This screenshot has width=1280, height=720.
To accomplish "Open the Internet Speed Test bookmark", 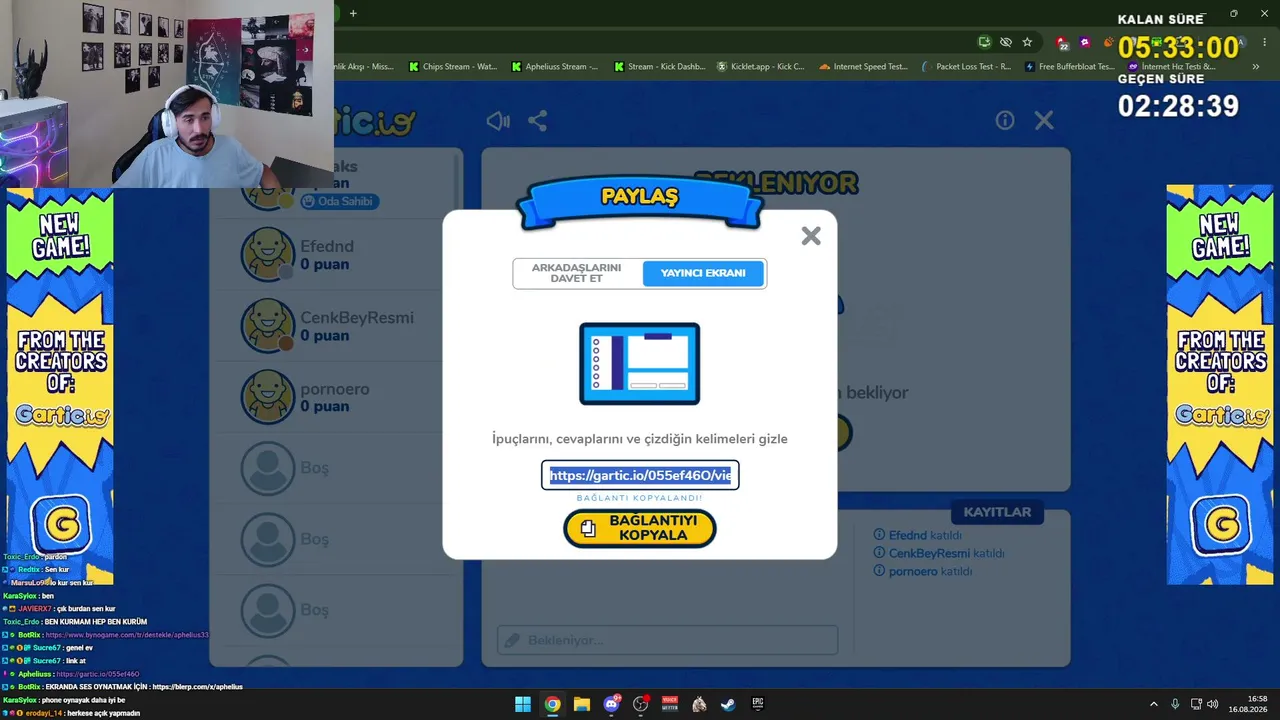I will [x=863, y=67].
